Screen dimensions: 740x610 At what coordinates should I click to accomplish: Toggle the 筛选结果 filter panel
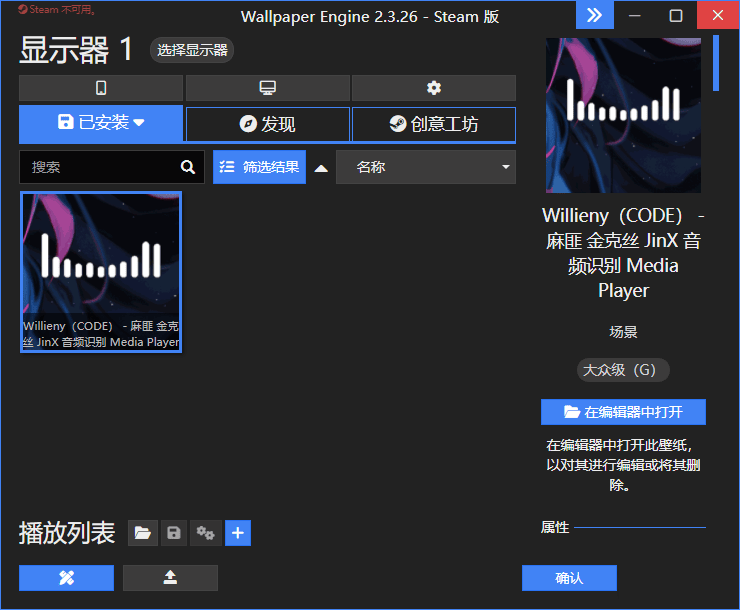pyautogui.click(x=259, y=167)
